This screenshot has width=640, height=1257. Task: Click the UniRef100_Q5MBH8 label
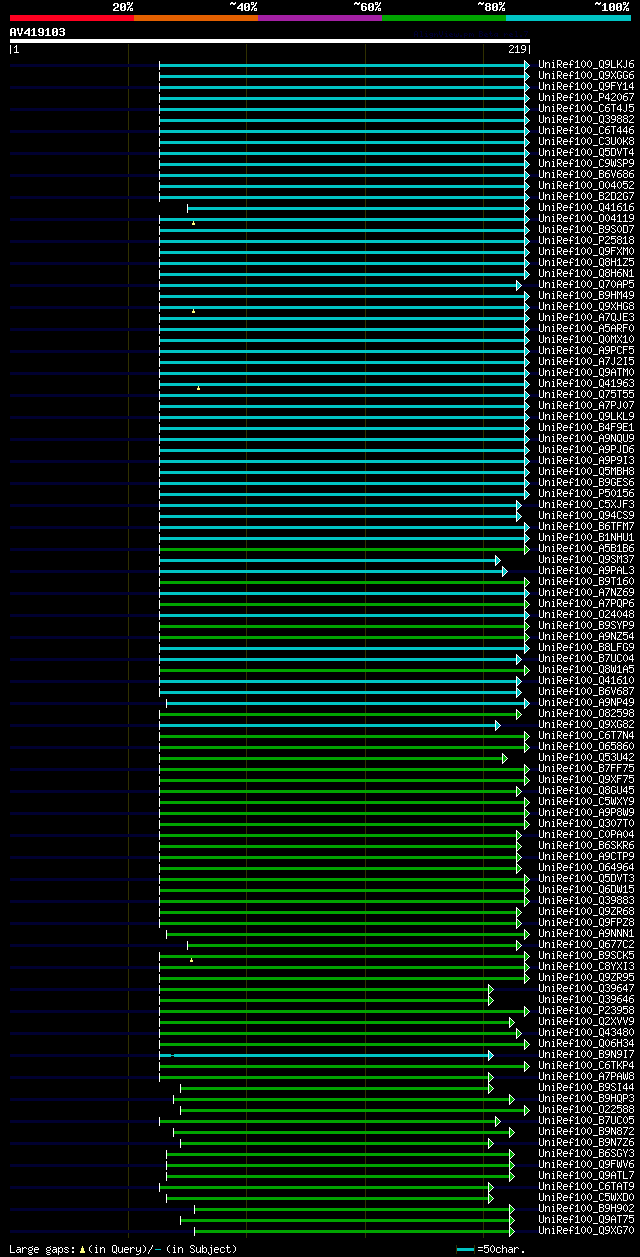tap(586, 471)
